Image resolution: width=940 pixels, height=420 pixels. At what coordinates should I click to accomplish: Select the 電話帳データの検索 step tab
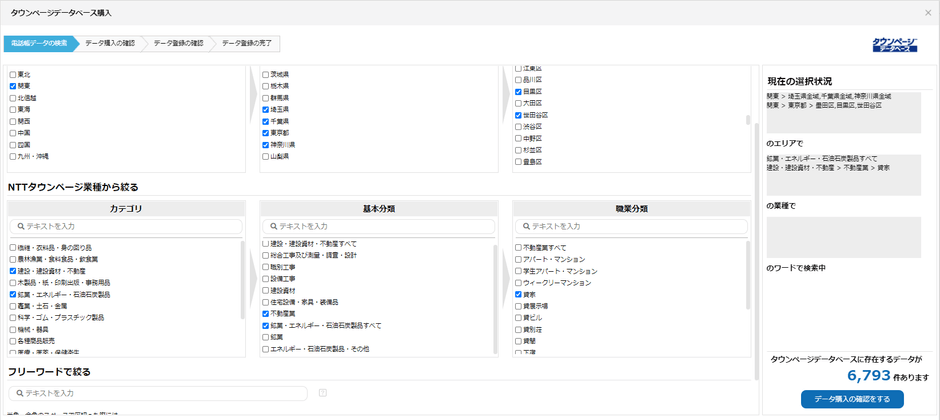click(x=40, y=44)
